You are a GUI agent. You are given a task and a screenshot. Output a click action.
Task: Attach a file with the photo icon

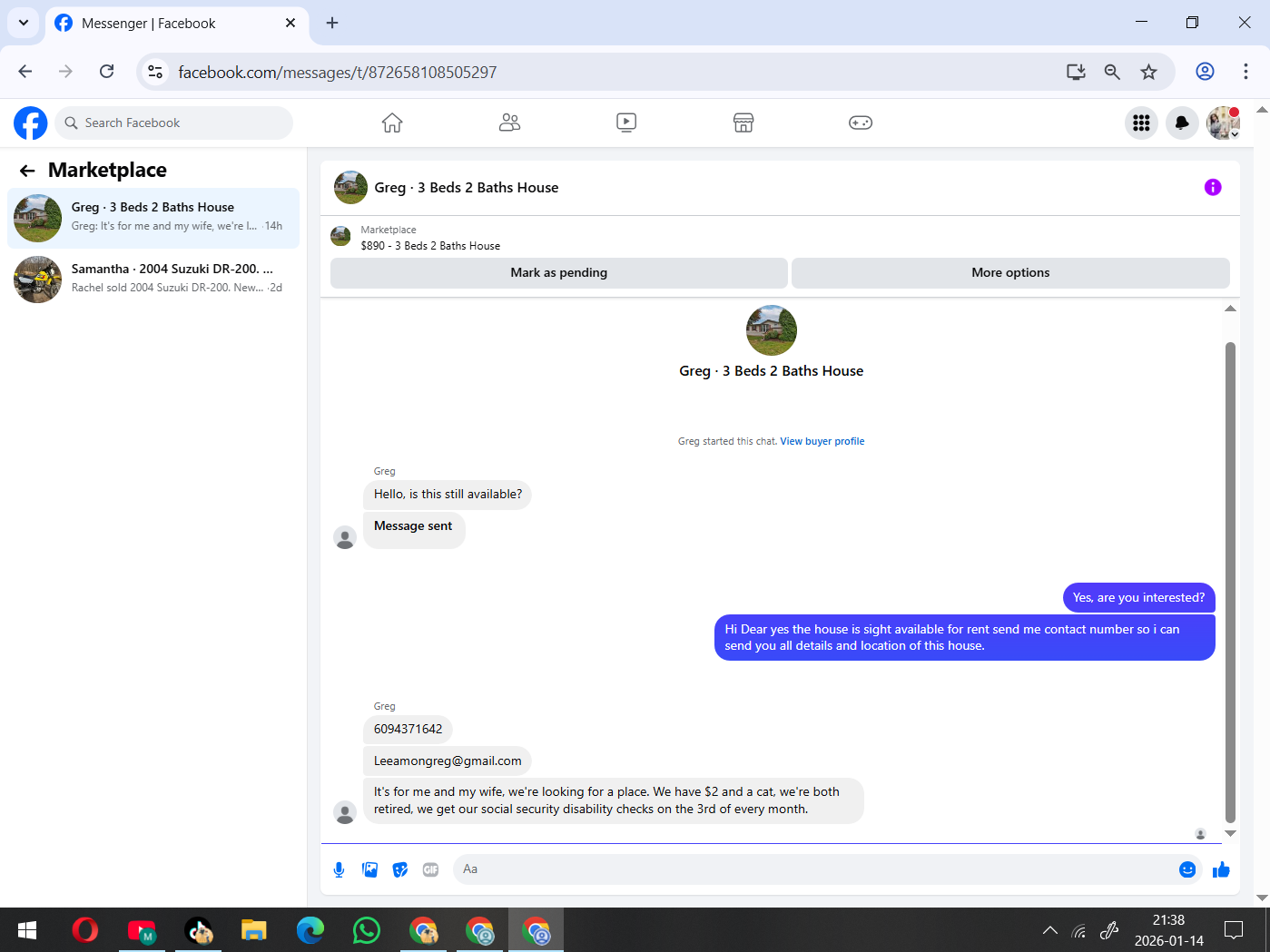click(x=369, y=869)
